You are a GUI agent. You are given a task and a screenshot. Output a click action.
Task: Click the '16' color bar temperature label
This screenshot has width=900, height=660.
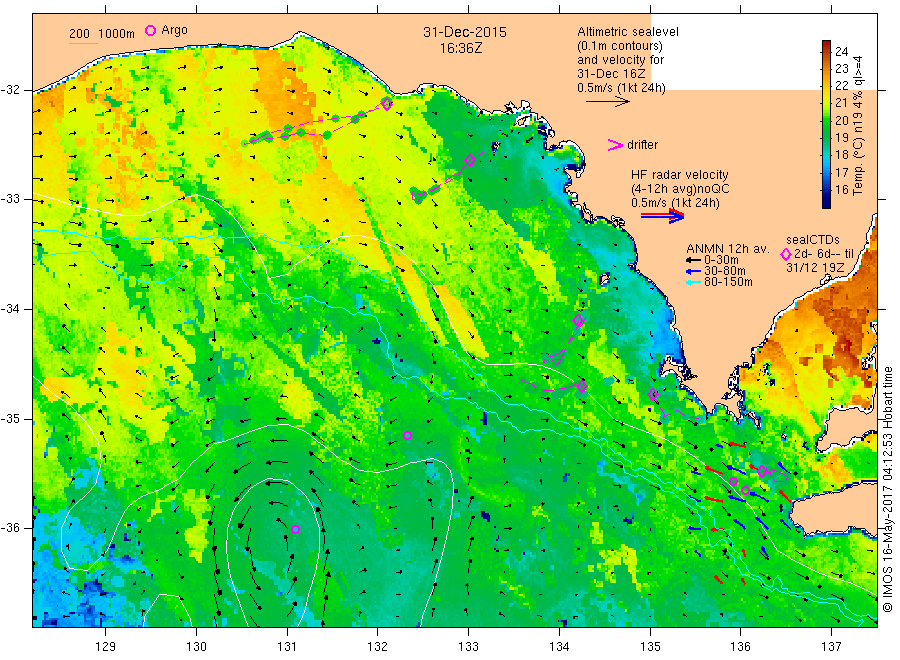pos(841,189)
